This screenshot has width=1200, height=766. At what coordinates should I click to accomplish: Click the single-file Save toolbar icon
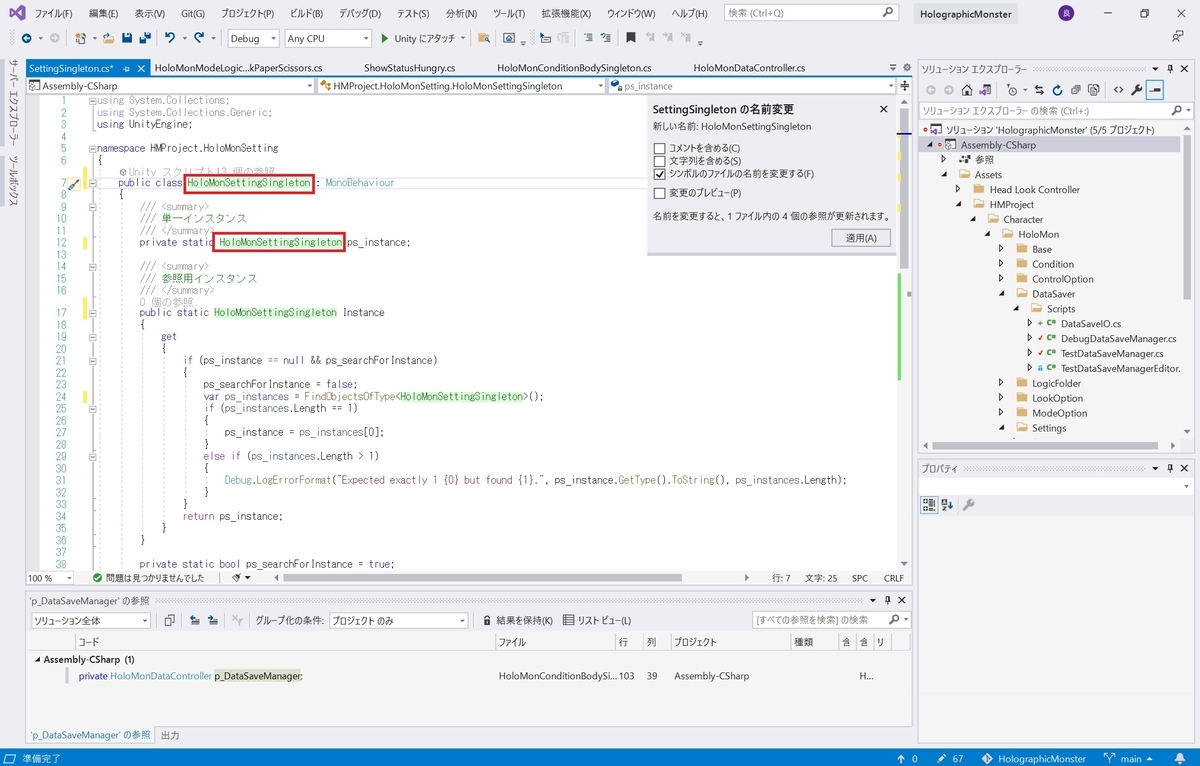127,38
